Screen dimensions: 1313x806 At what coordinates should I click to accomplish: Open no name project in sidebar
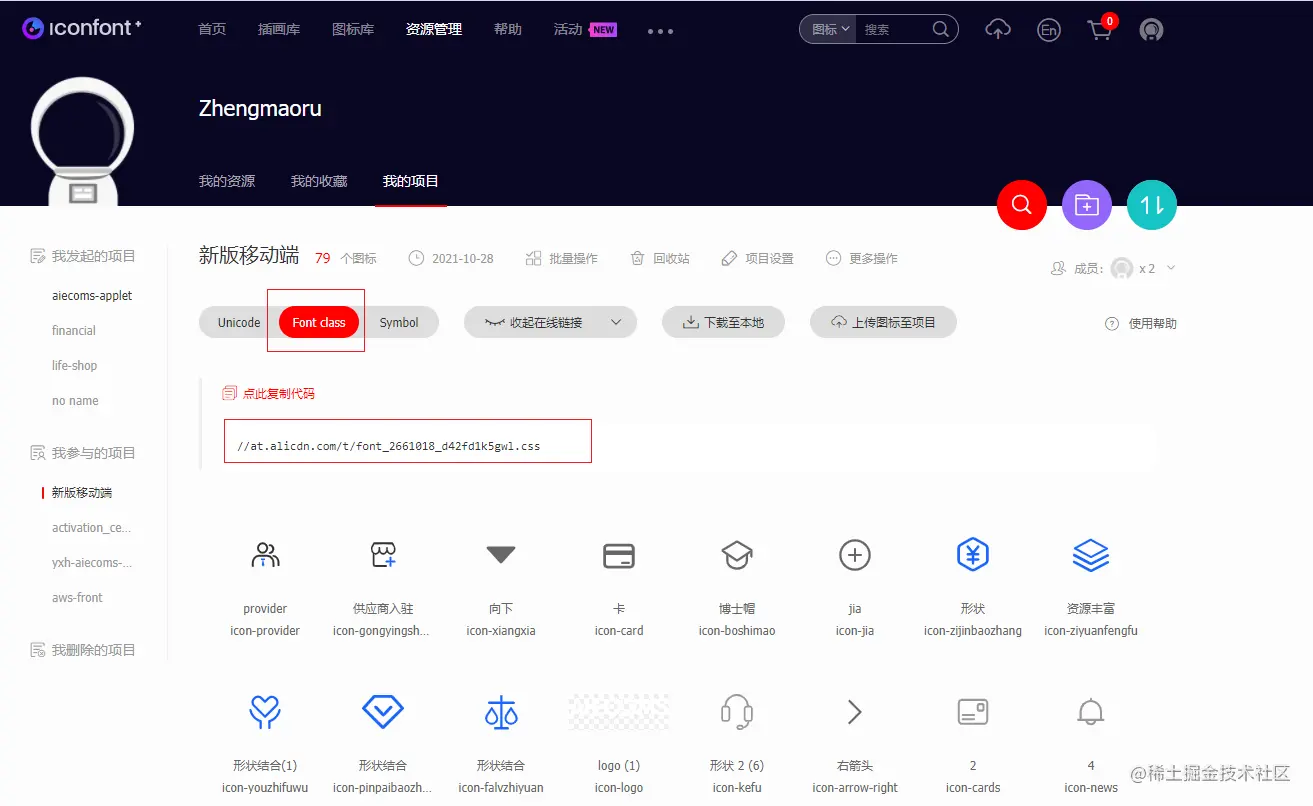(75, 401)
